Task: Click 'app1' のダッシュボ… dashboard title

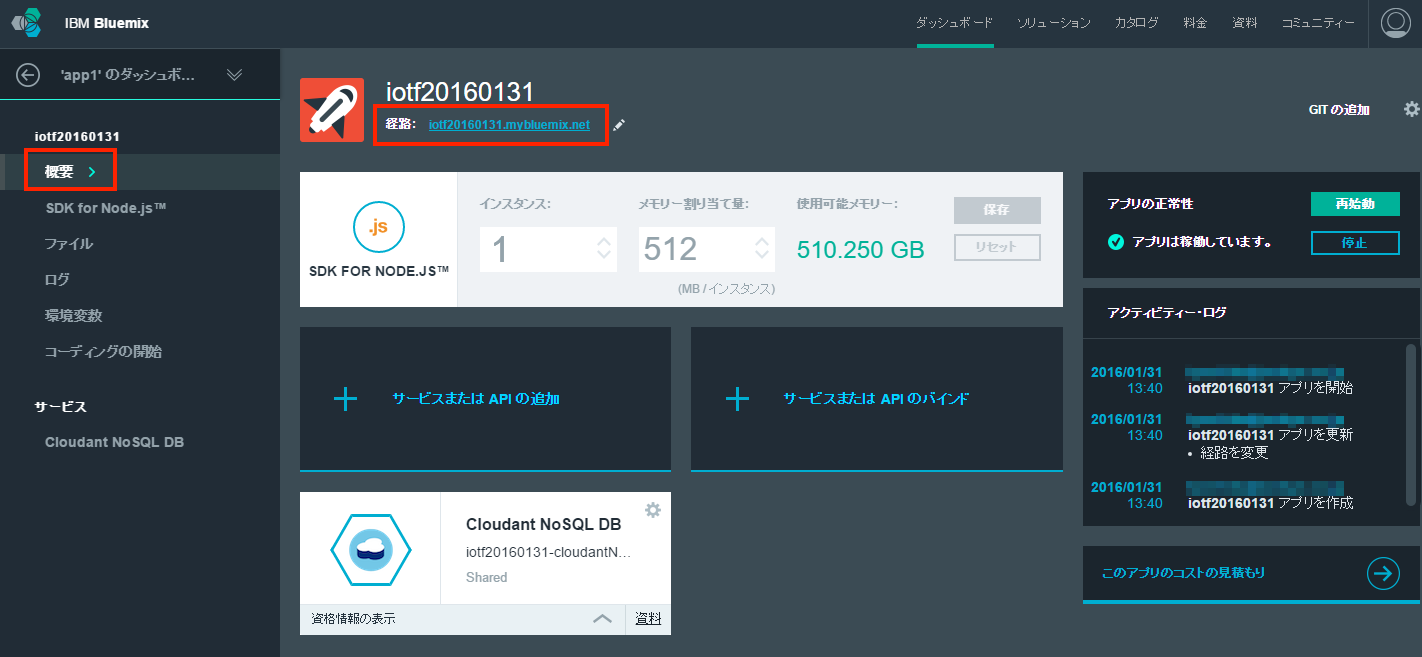Action: [128, 74]
